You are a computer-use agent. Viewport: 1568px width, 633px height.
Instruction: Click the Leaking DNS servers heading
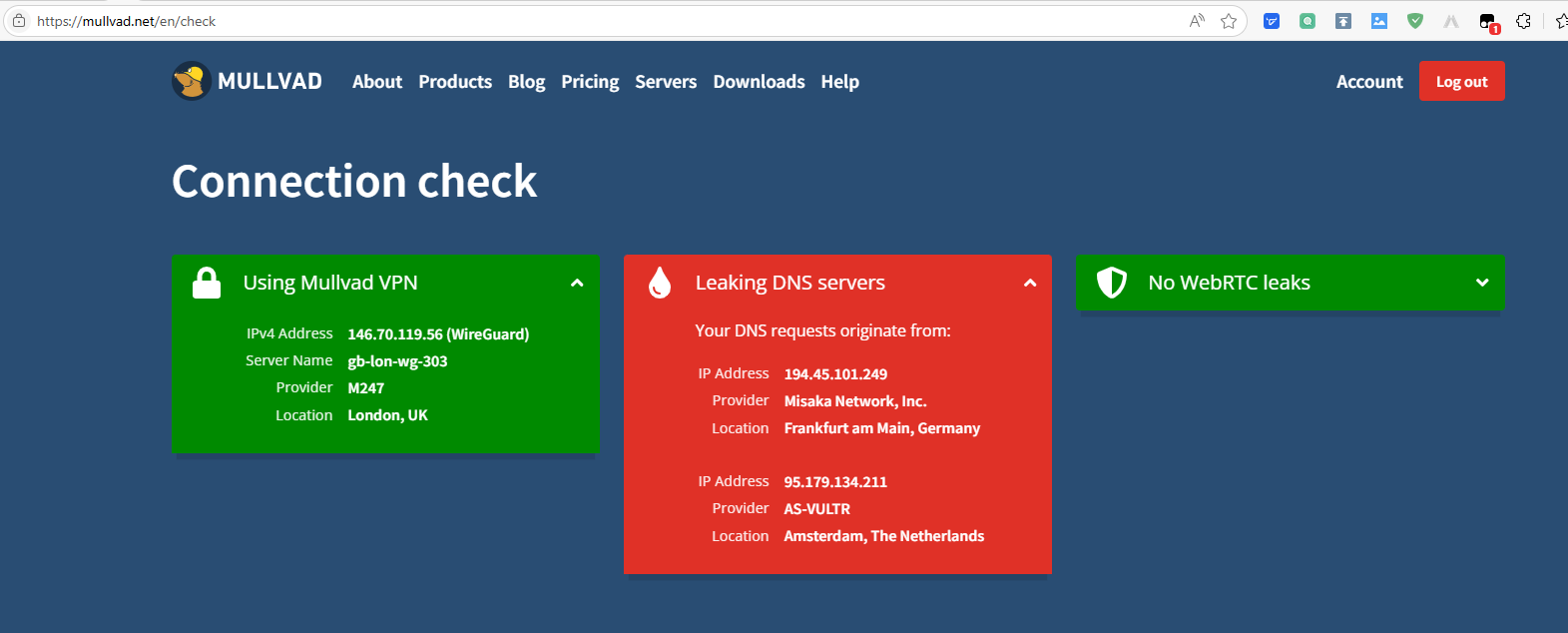790,283
